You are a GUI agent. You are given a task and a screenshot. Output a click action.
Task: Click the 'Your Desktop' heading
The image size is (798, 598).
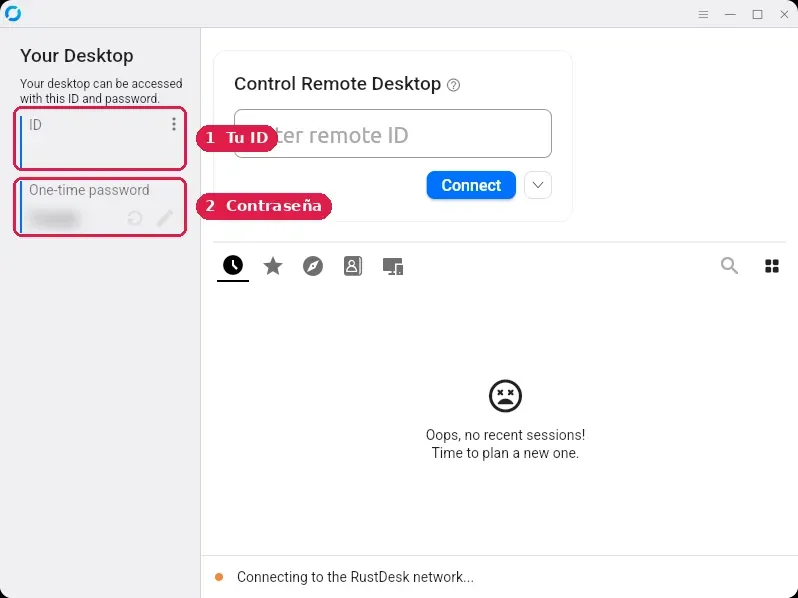(76, 55)
